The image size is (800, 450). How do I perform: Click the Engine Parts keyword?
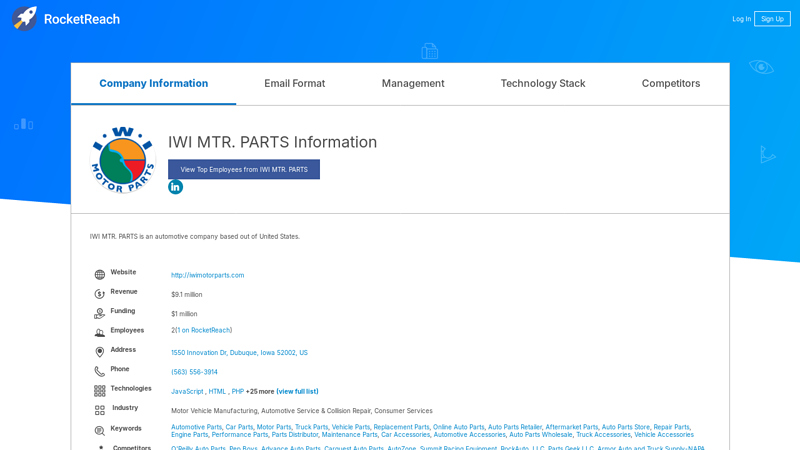pos(189,435)
